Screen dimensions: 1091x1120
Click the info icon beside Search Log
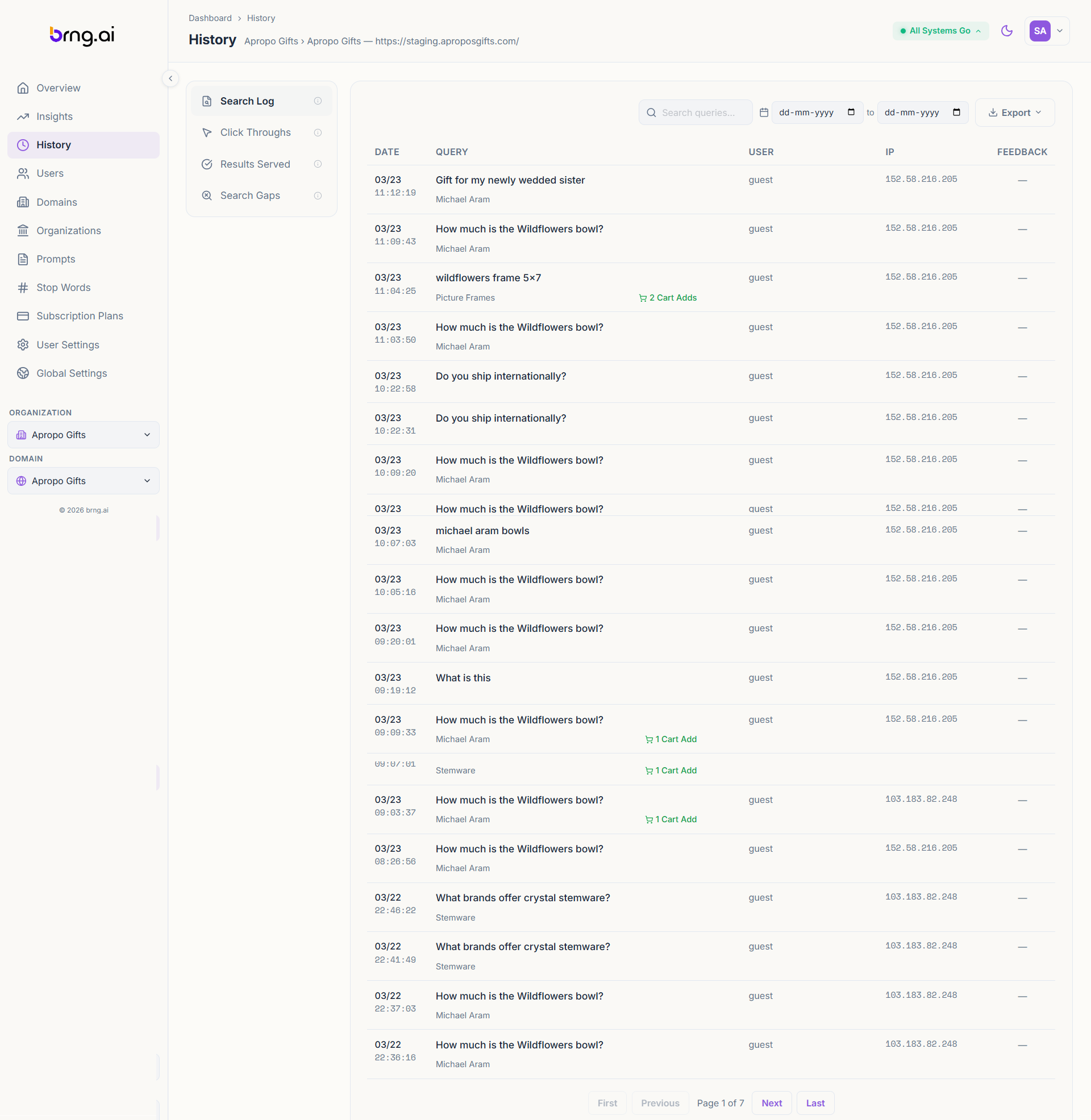(318, 101)
